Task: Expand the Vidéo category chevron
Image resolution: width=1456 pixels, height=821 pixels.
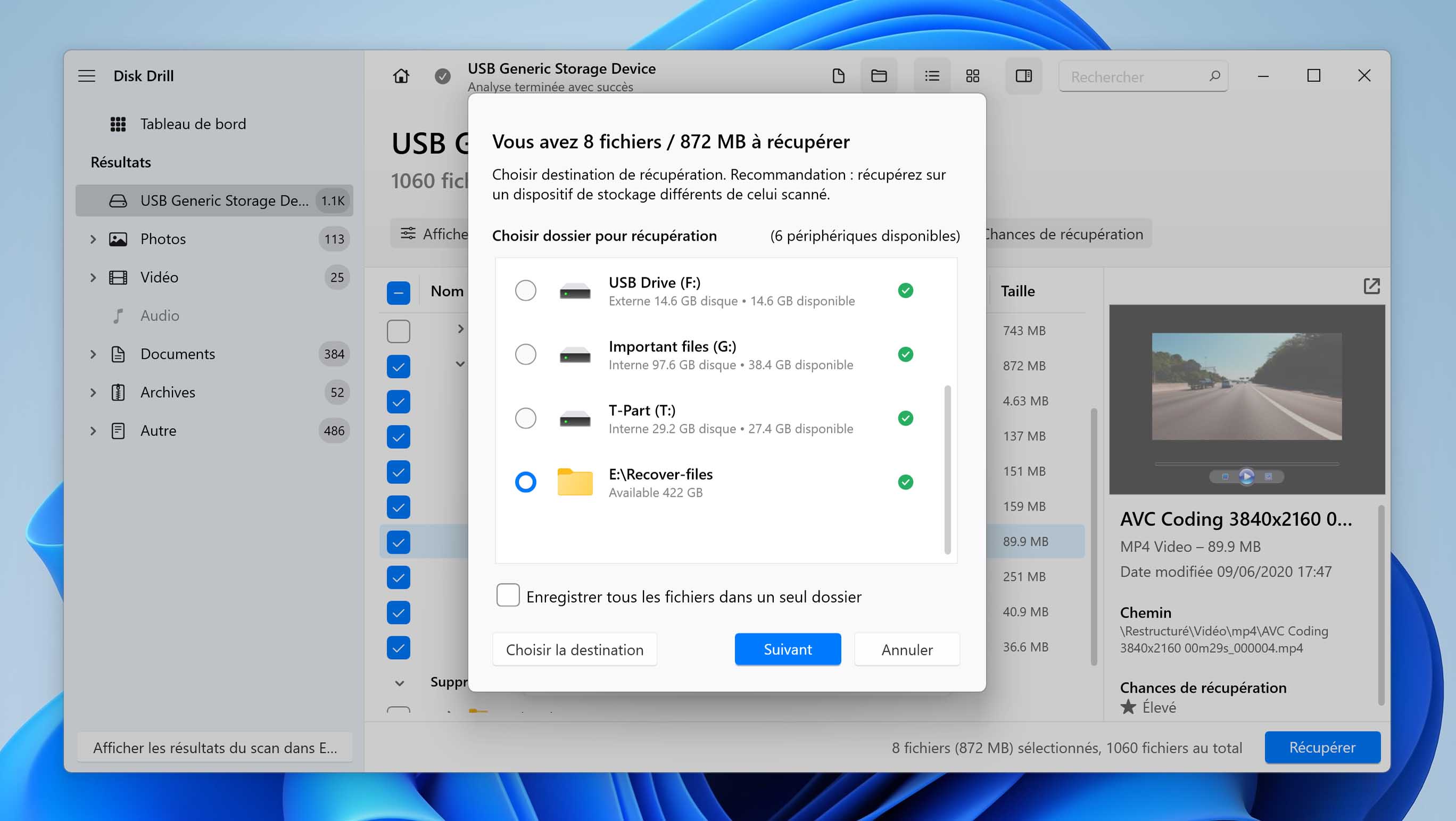Action: click(x=93, y=277)
